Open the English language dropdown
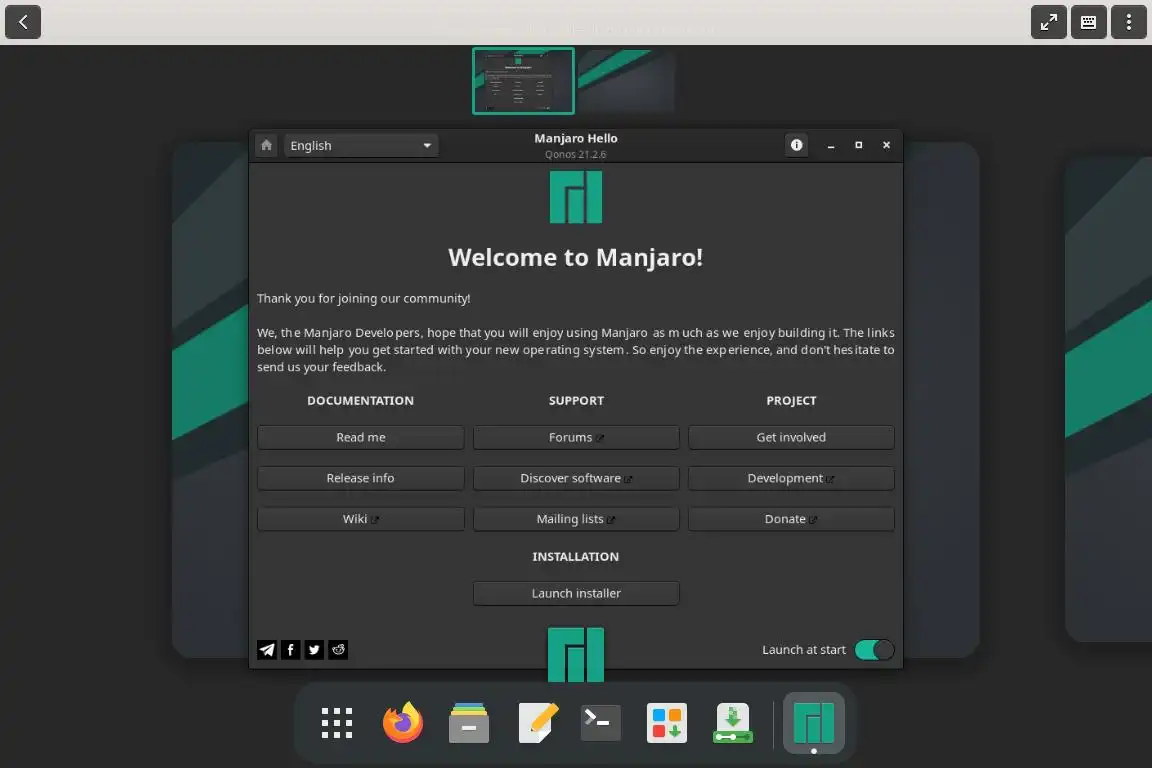The image size is (1152, 768). (361, 146)
